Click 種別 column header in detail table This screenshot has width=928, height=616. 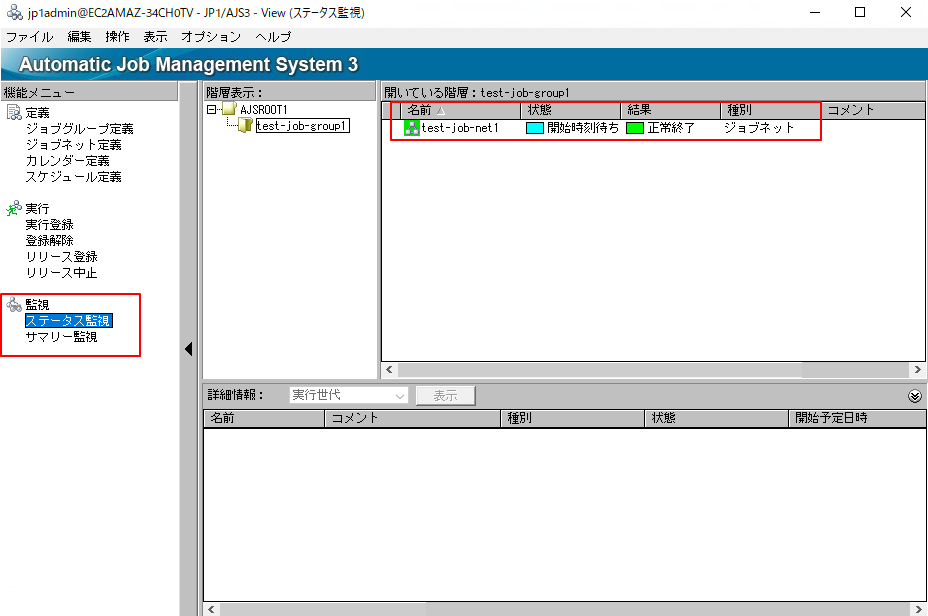tap(572, 418)
